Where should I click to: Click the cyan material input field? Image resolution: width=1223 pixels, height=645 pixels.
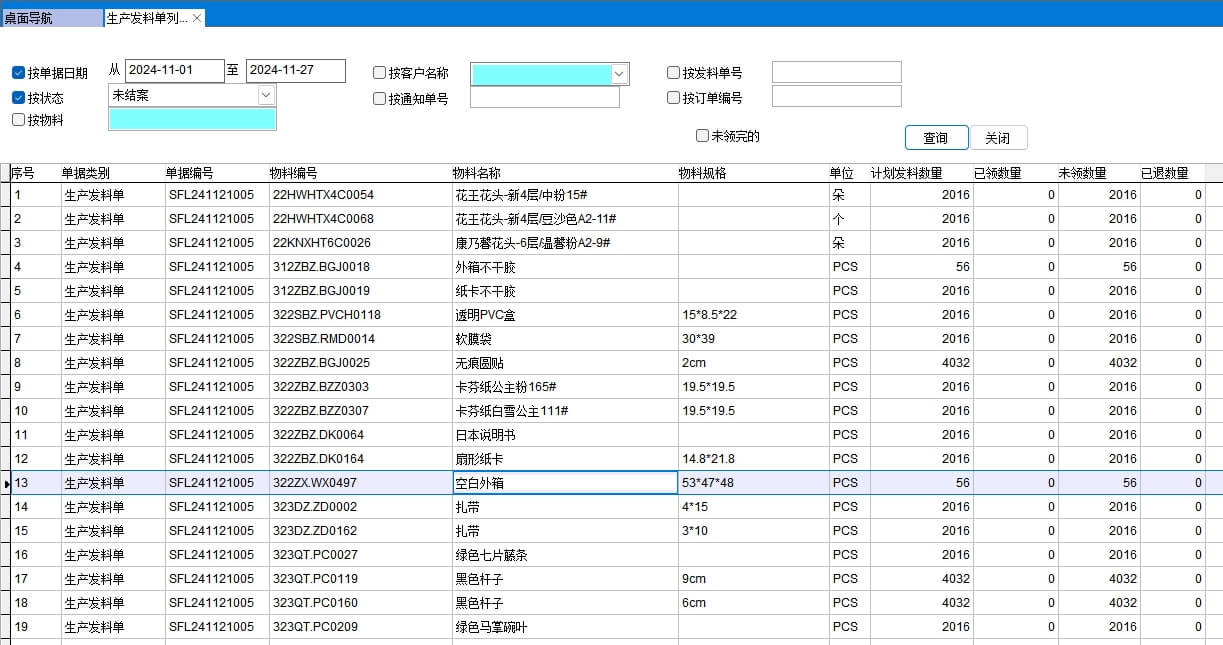(x=192, y=119)
